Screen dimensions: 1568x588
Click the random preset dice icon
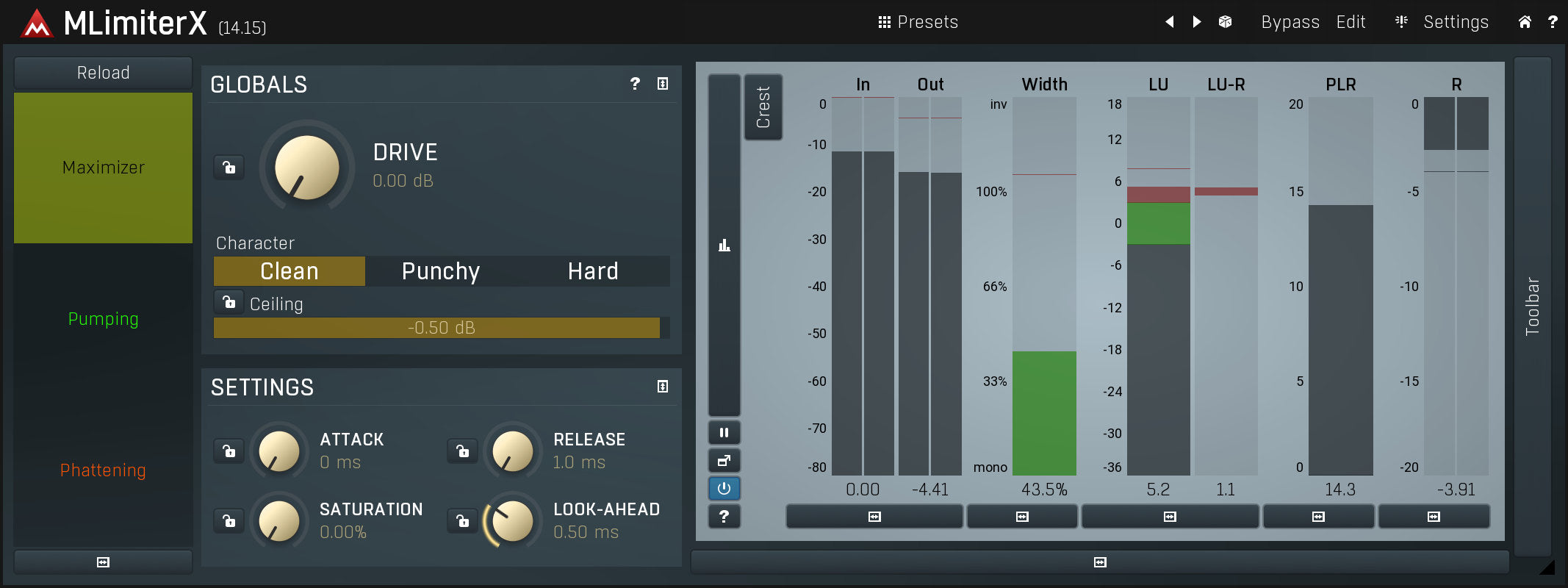point(1225,22)
